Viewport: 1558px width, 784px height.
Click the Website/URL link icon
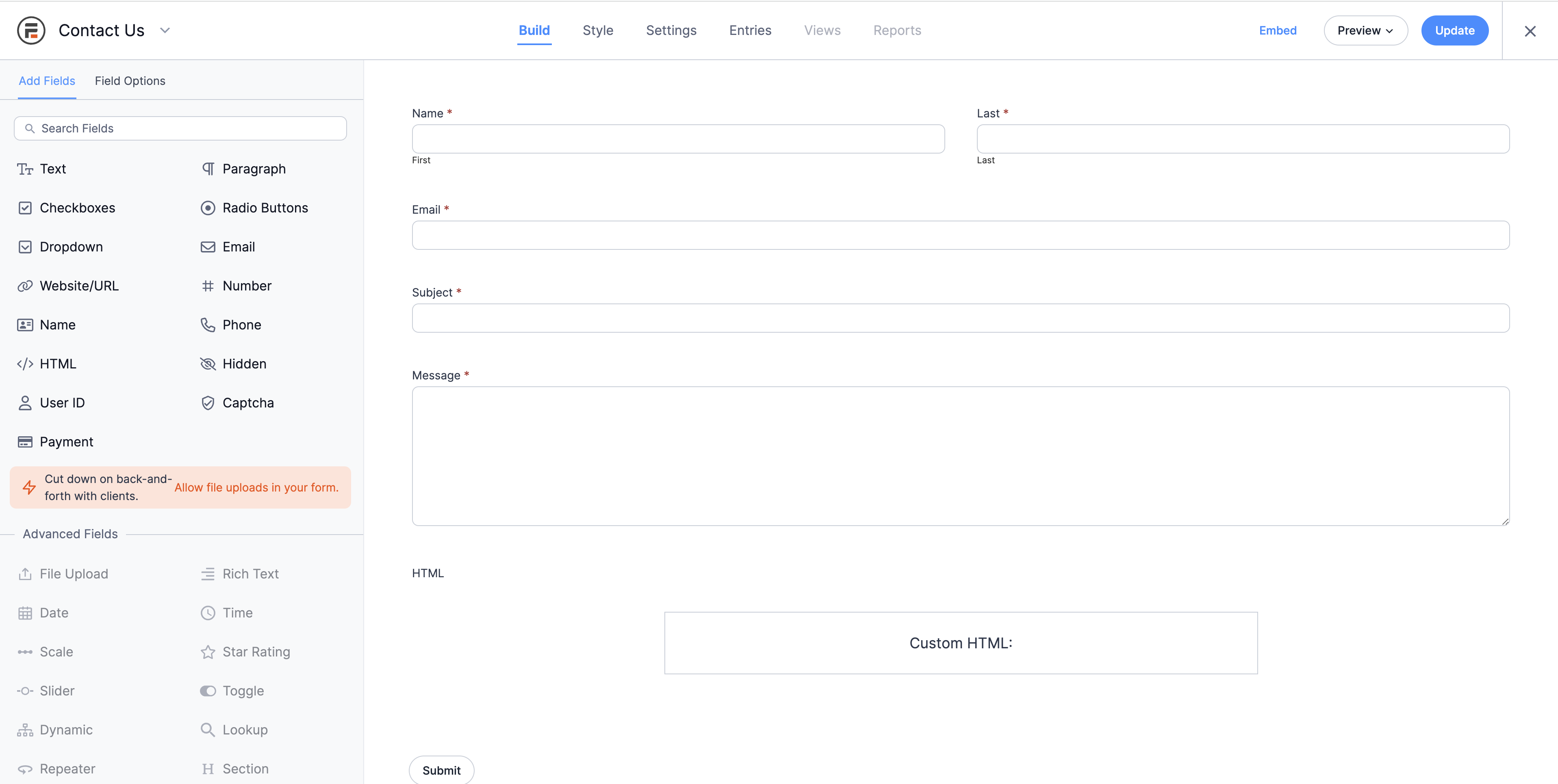[25, 286]
